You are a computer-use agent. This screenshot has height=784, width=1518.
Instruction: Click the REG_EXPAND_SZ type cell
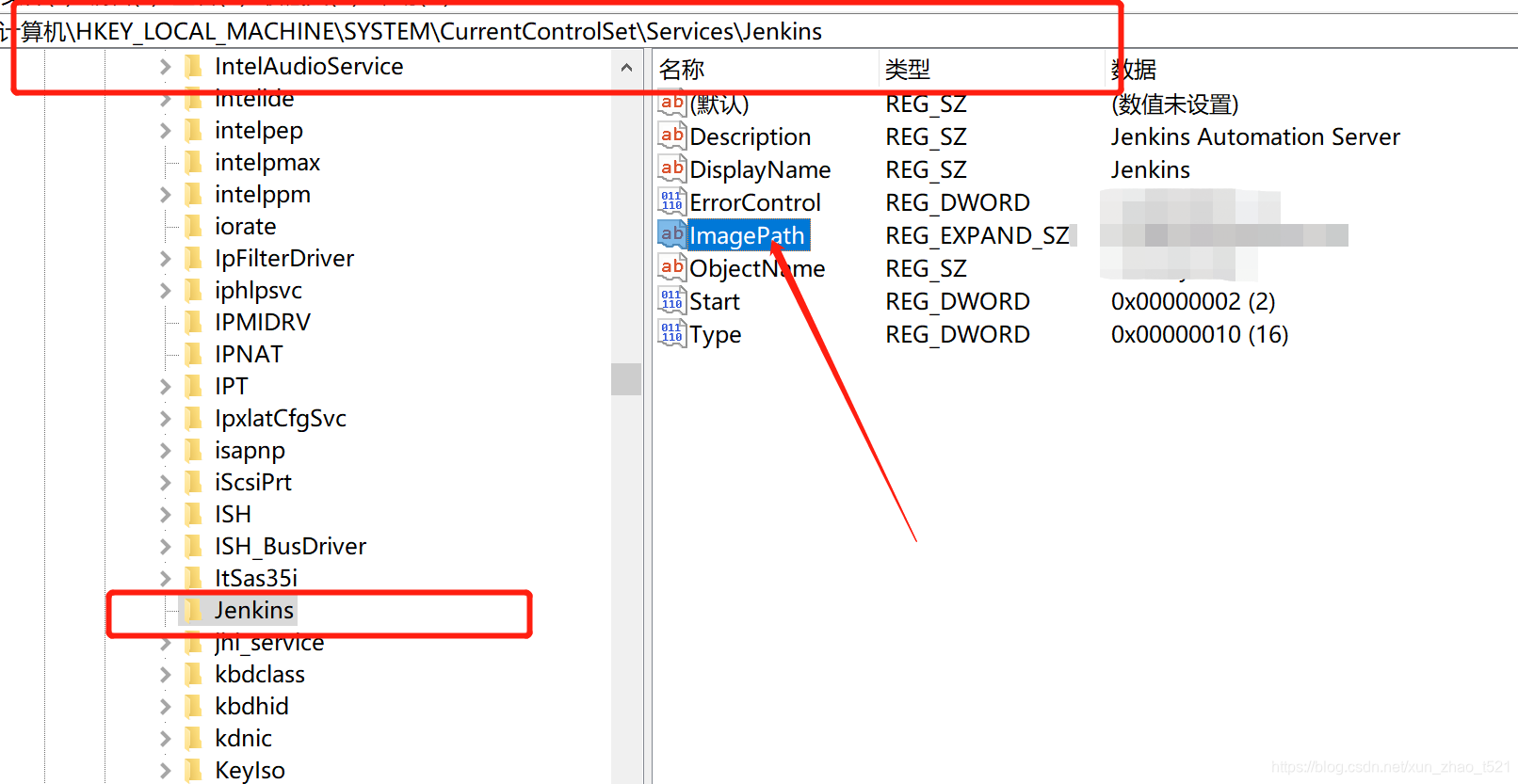pyautogui.click(x=977, y=235)
